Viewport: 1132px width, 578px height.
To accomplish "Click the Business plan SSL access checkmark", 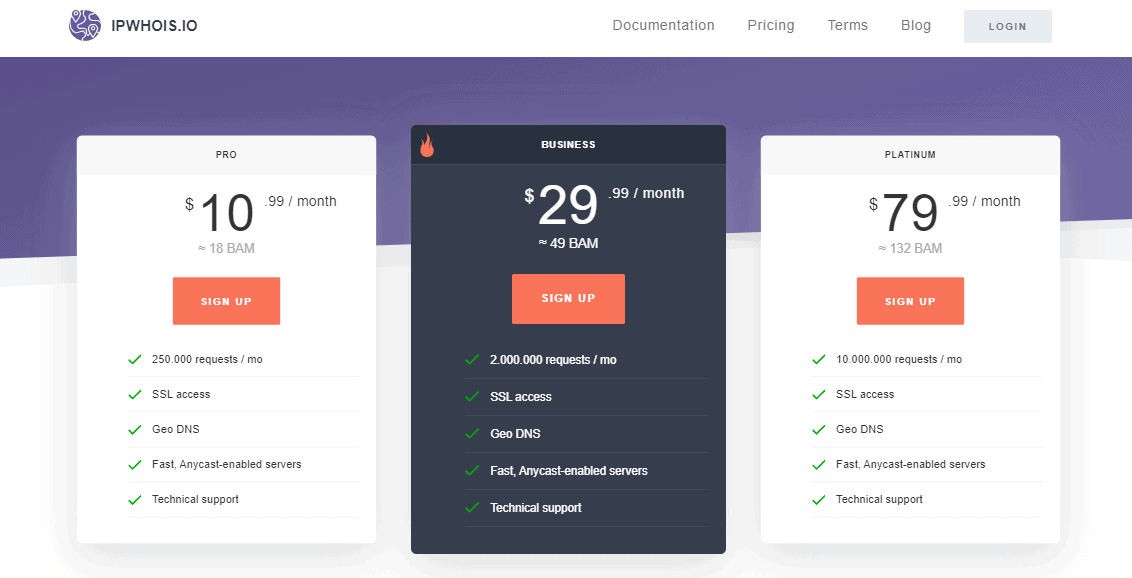I will (x=472, y=397).
